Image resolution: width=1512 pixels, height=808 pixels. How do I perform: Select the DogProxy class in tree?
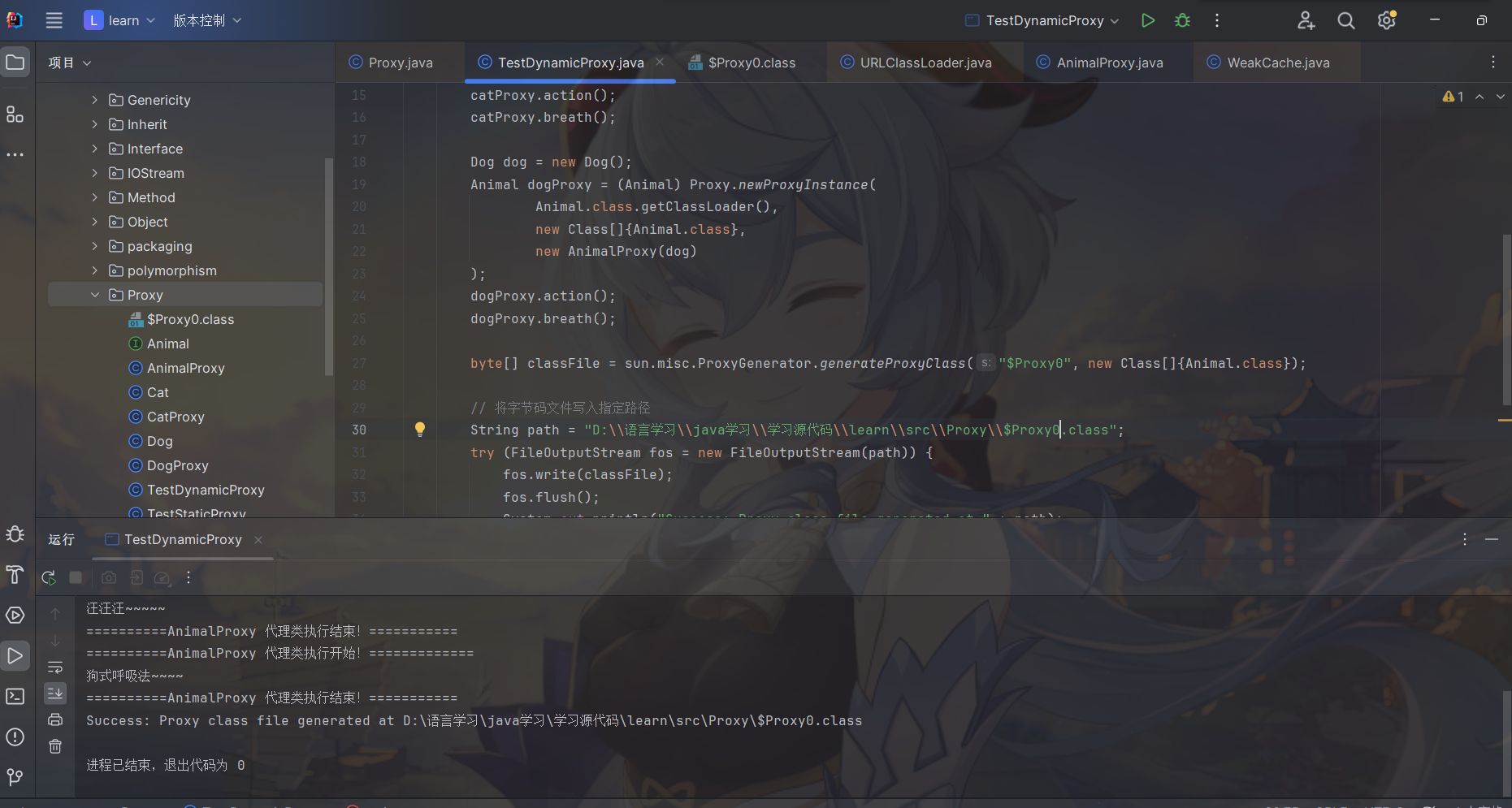(x=169, y=465)
